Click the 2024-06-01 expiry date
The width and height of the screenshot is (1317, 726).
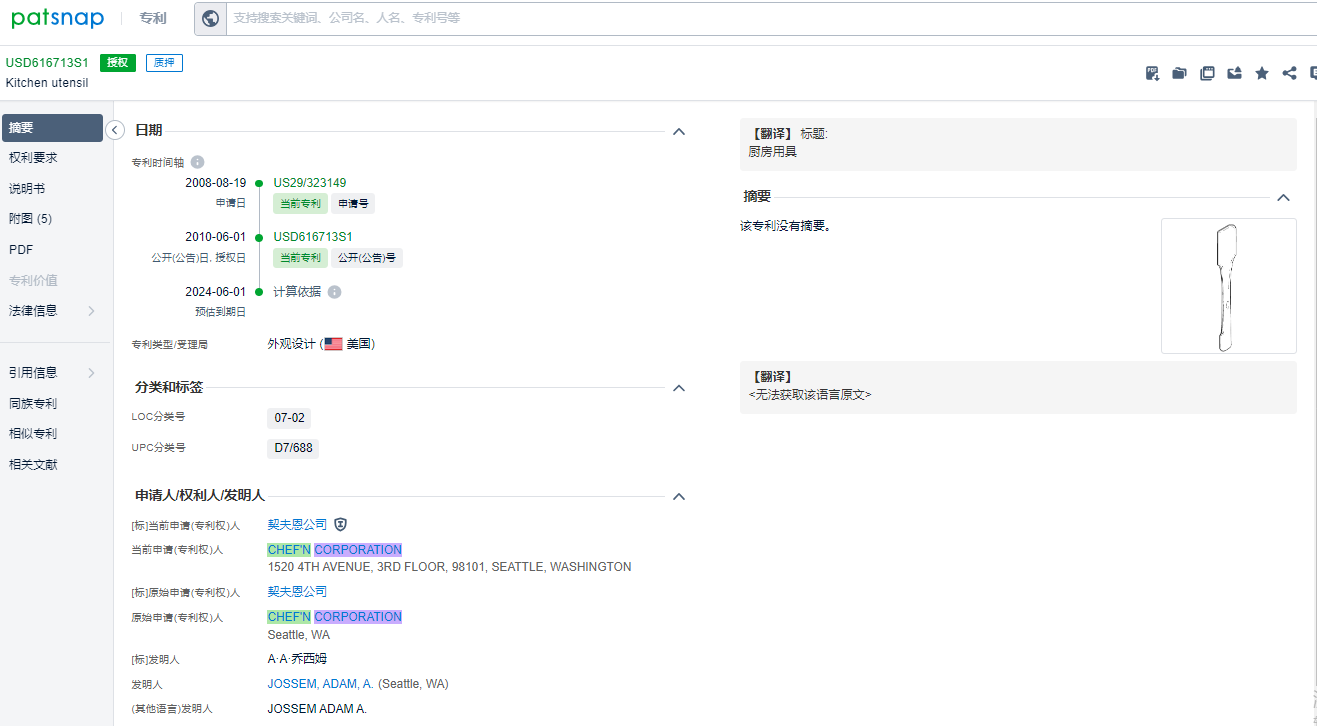point(215,292)
